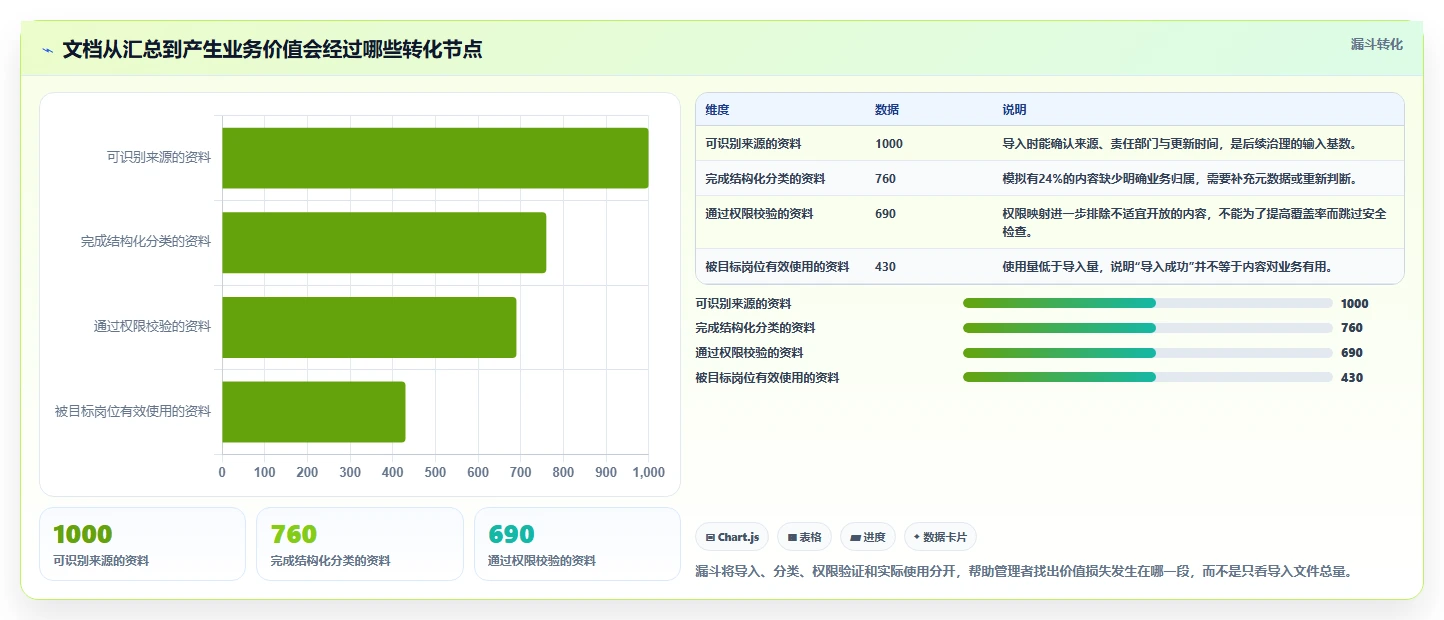The width and height of the screenshot is (1444, 620).
Task: Click the table value 690
Action: 886,214
